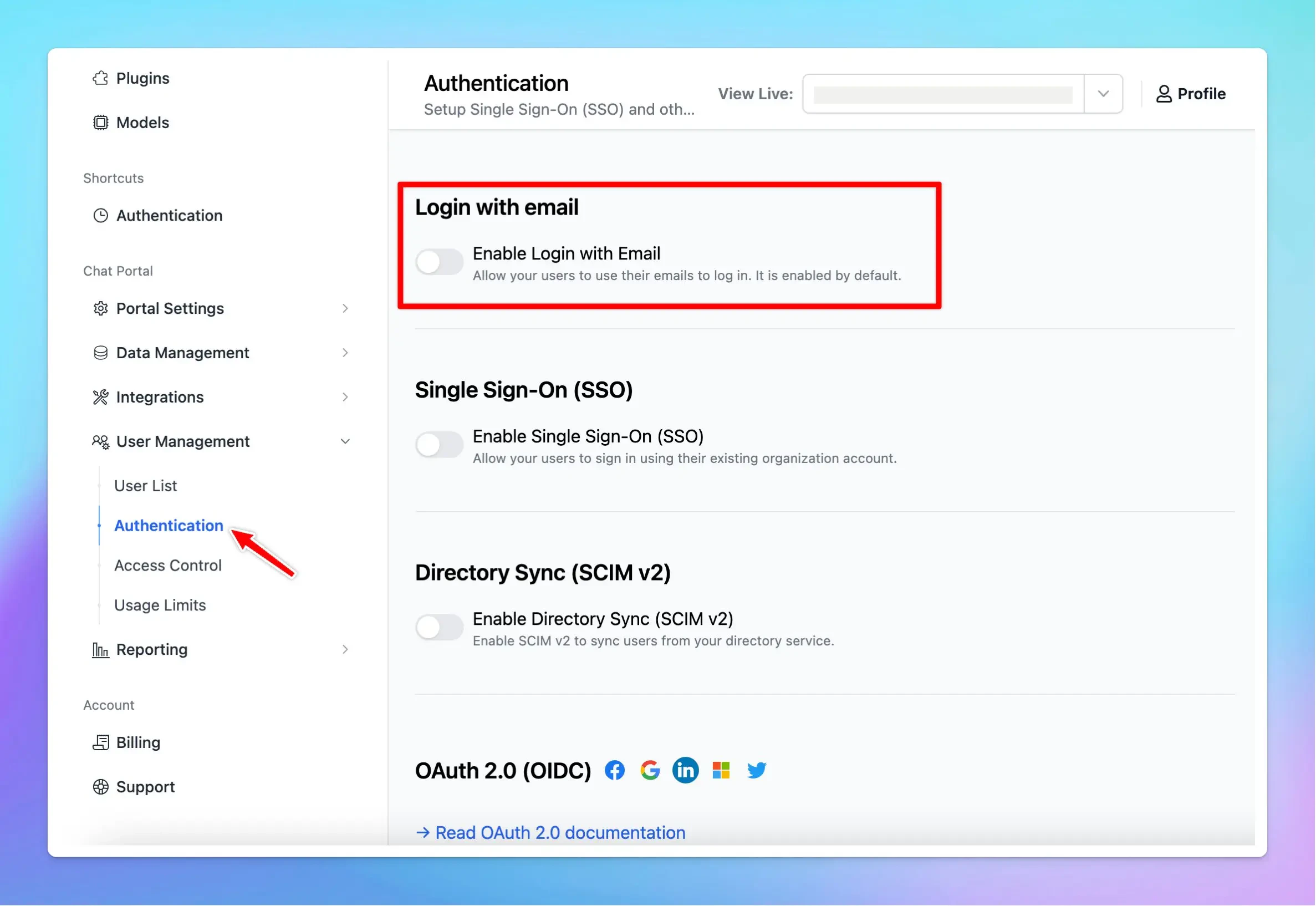This screenshot has height=906, width=1316.
Task: Click the Profile button
Action: (x=1191, y=94)
